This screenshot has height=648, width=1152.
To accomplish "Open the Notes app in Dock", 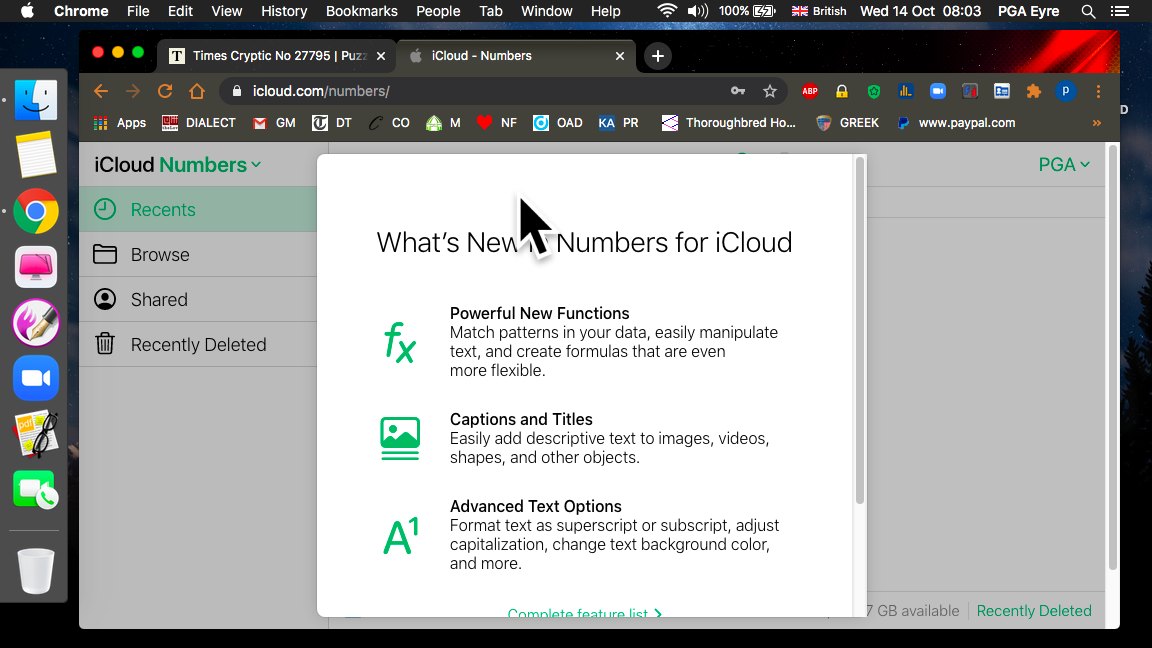I will coord(35,155).
